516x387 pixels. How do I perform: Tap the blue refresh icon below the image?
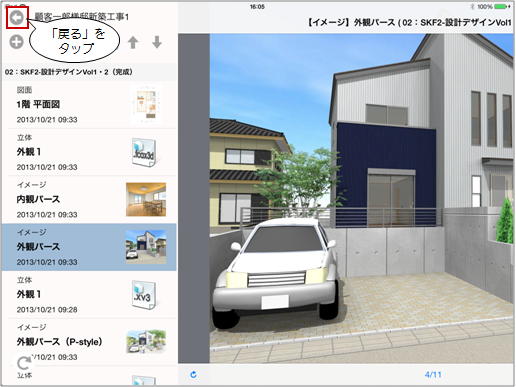[x=193, y=374]
